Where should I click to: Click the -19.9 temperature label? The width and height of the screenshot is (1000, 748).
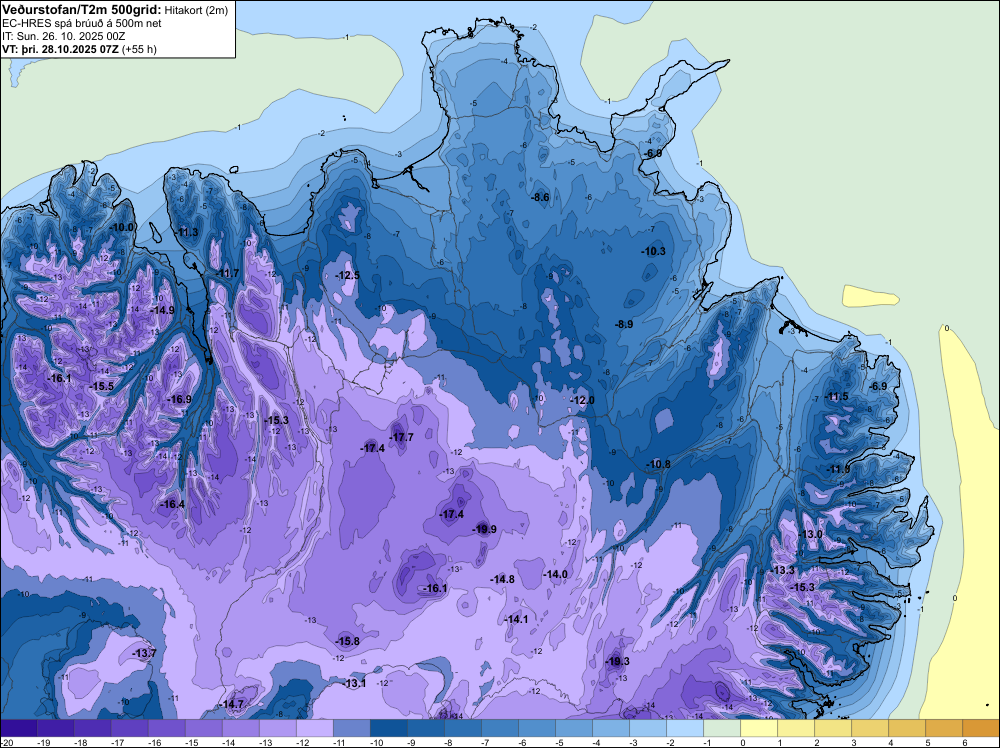pos(484,529)
